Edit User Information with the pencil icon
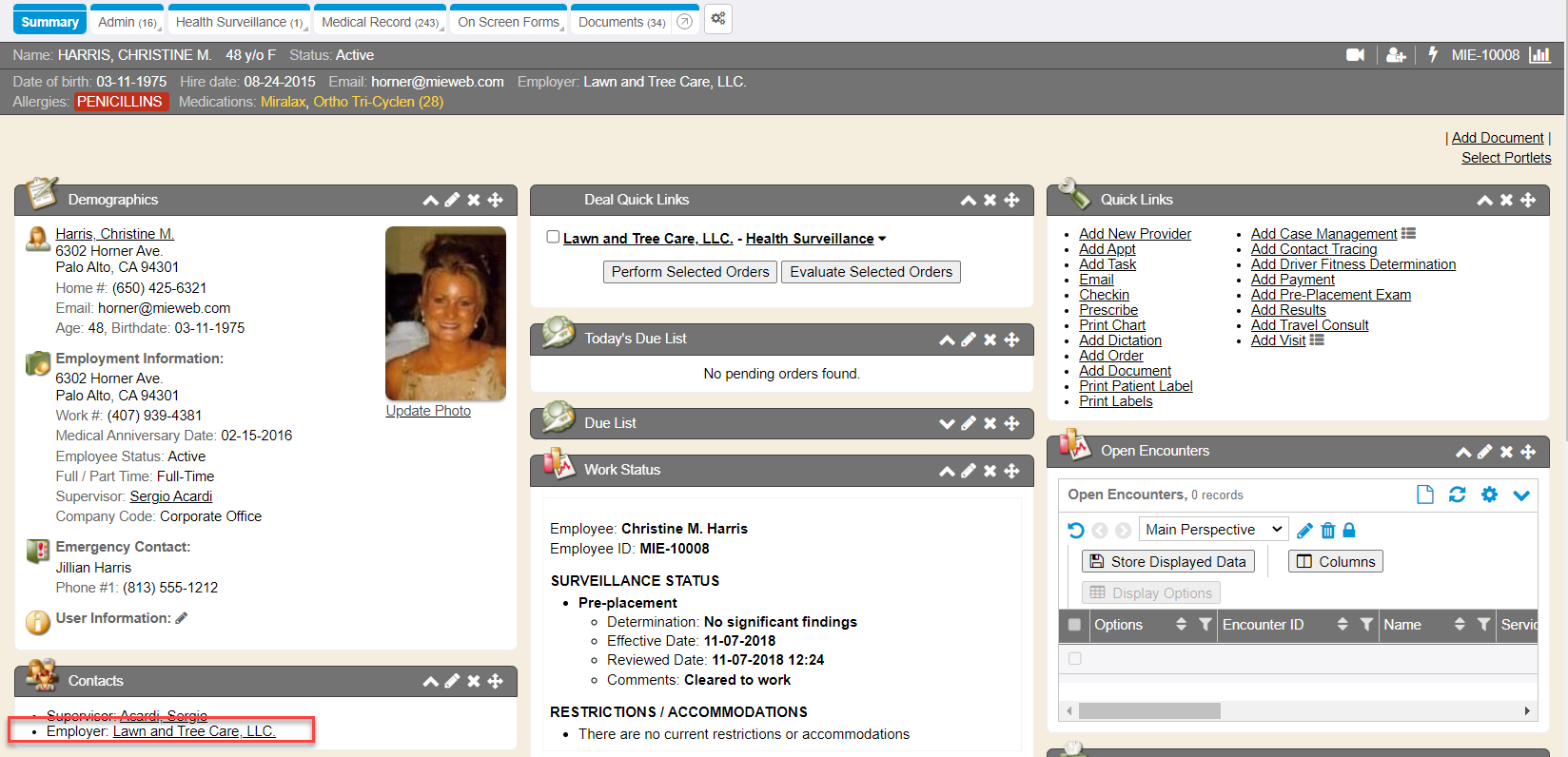1568x757 pixels. (182, 618)
